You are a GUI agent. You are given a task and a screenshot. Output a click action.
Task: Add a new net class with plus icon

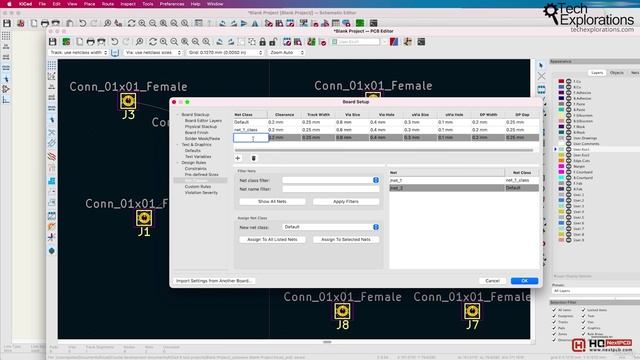click(238, 158)
